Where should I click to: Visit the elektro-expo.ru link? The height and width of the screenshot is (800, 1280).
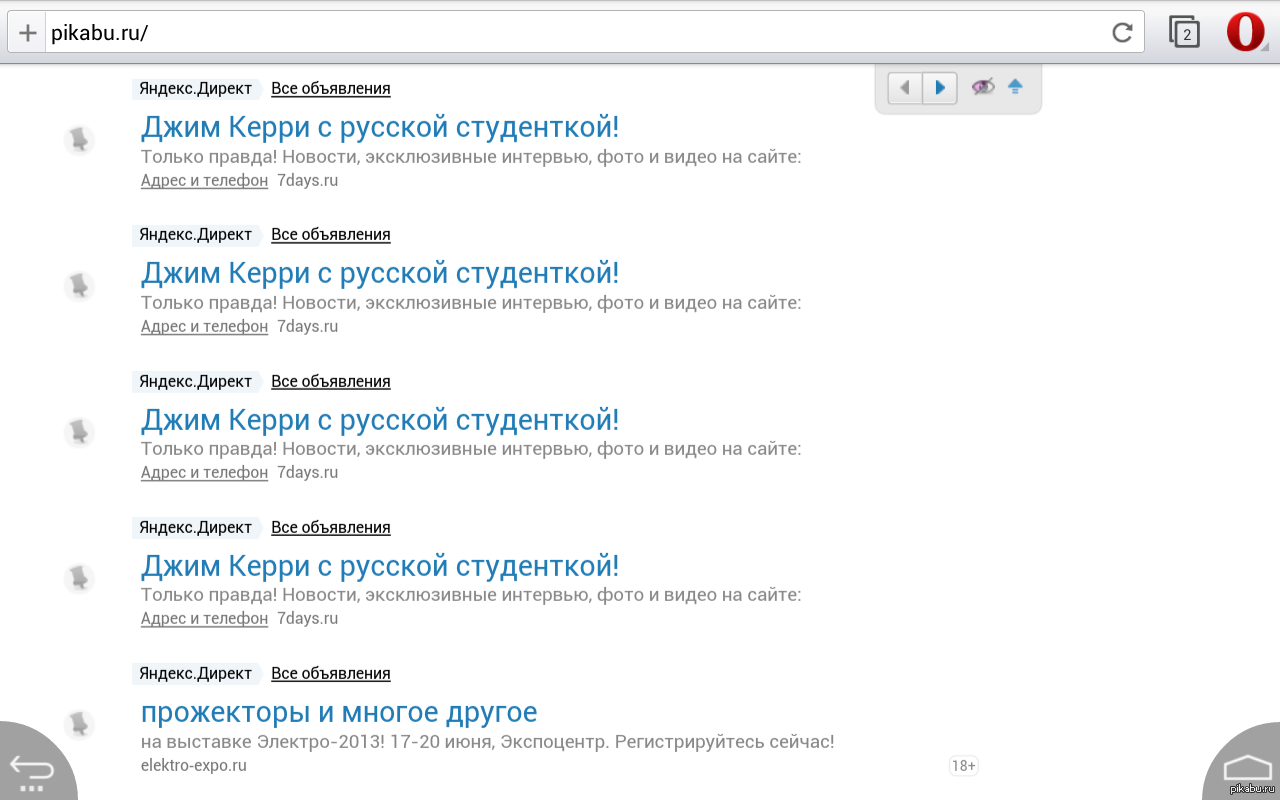(194, 765)
